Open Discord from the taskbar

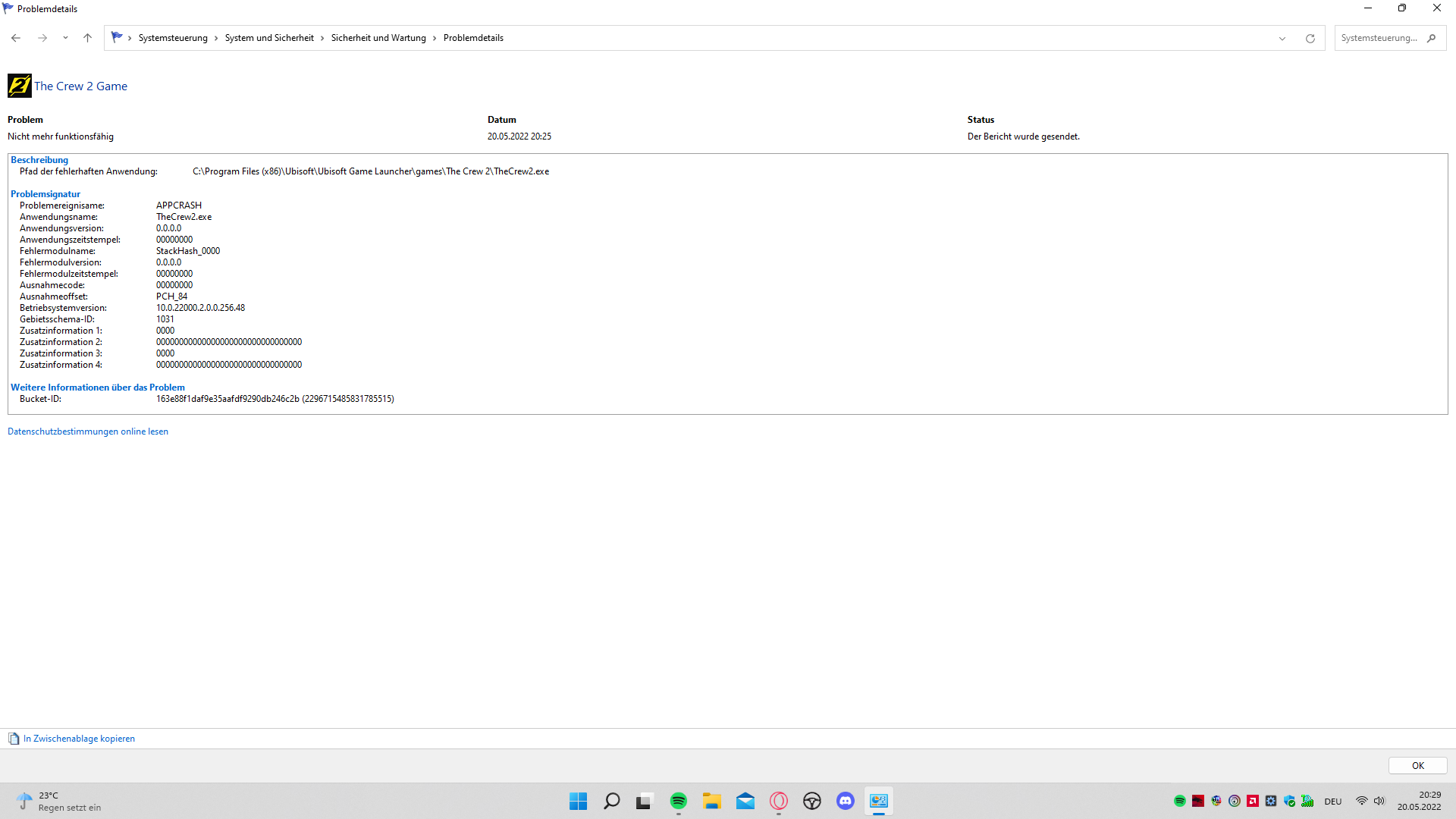(845, 801)
